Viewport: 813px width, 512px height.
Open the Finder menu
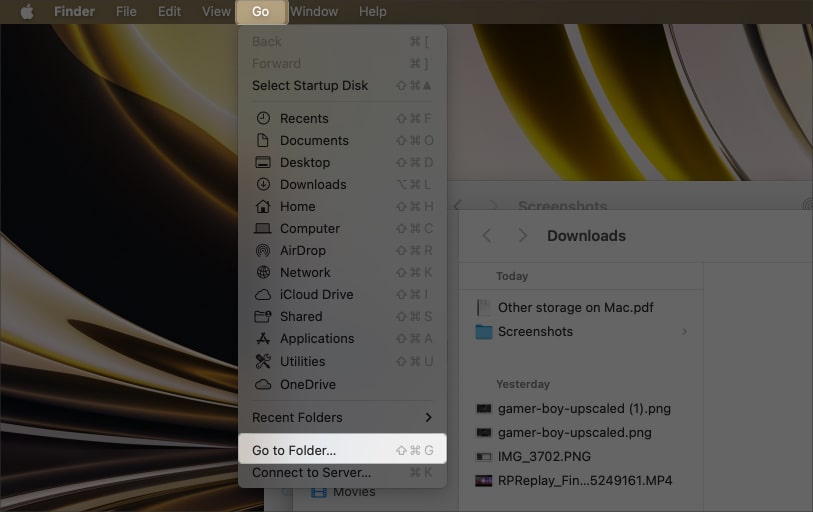(x=74, y=11)
